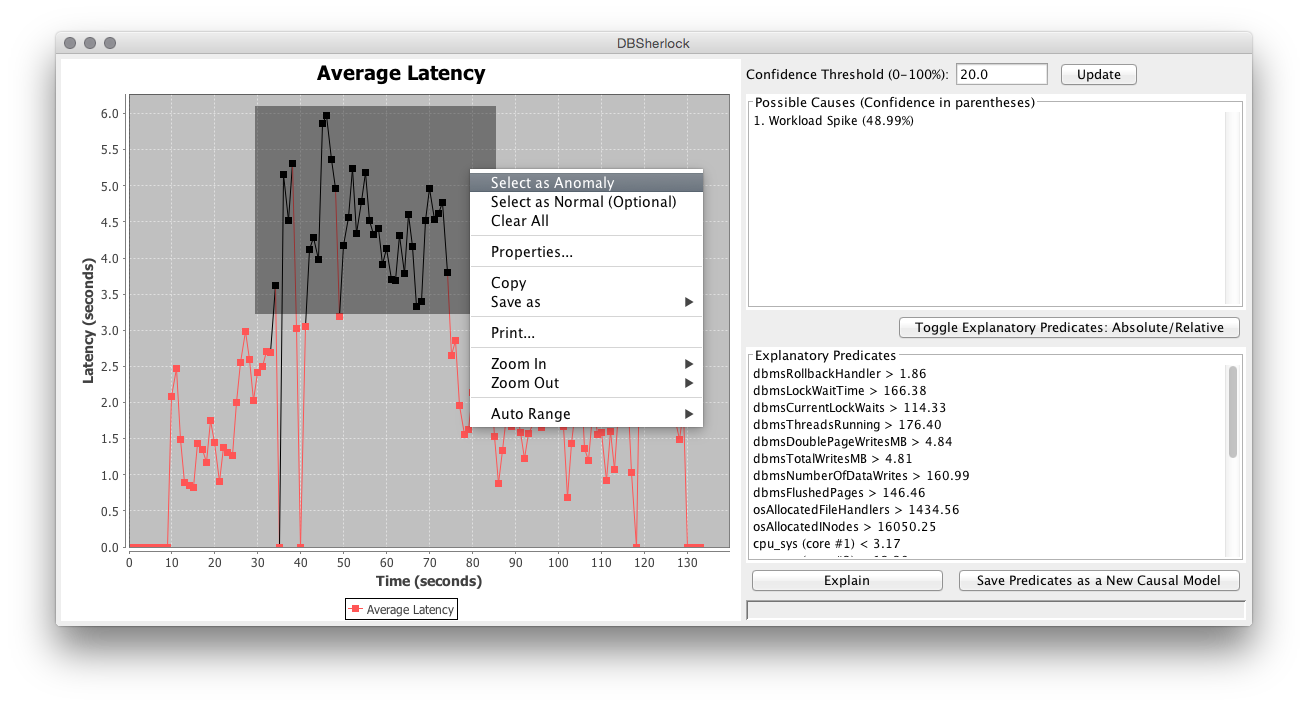The height and width of the screenshot is (706, 1308).
Task: Click the Update button
Action: [1098, 75]
